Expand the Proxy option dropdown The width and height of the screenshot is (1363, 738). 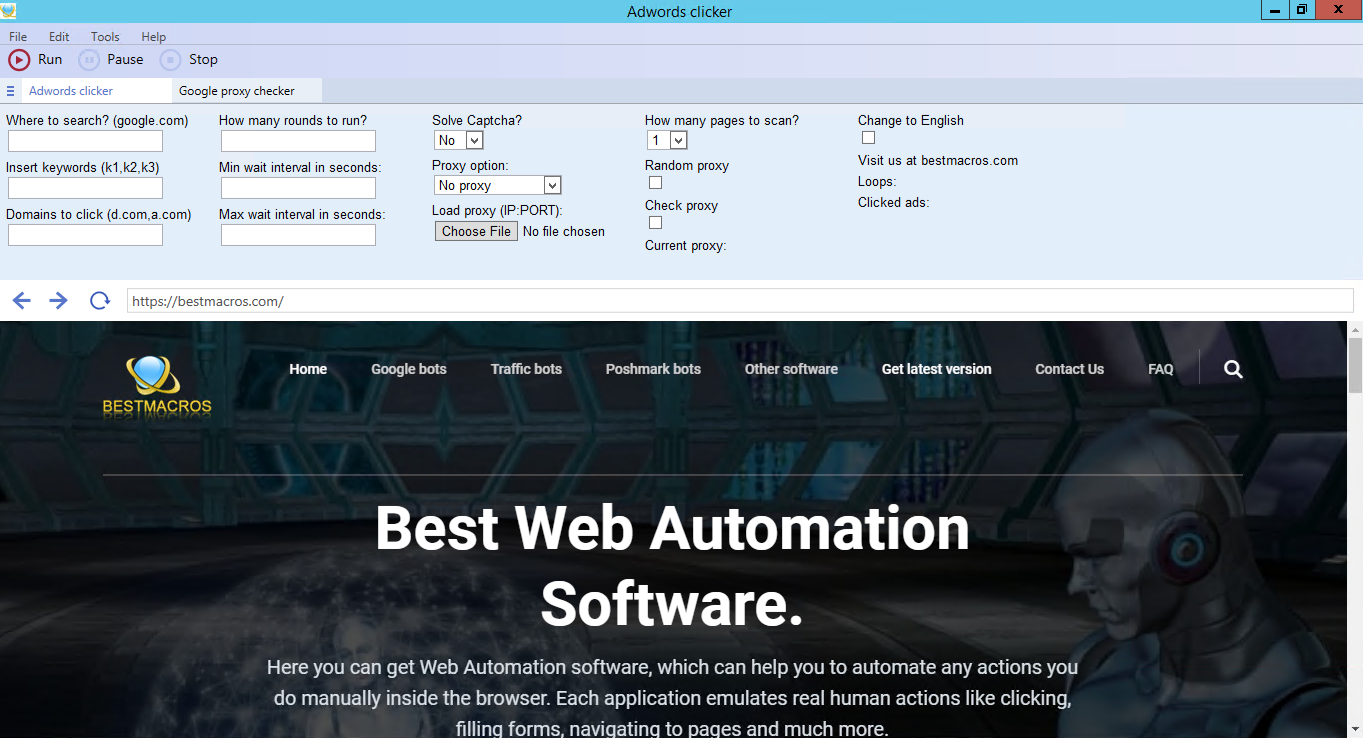coord(498,185)
